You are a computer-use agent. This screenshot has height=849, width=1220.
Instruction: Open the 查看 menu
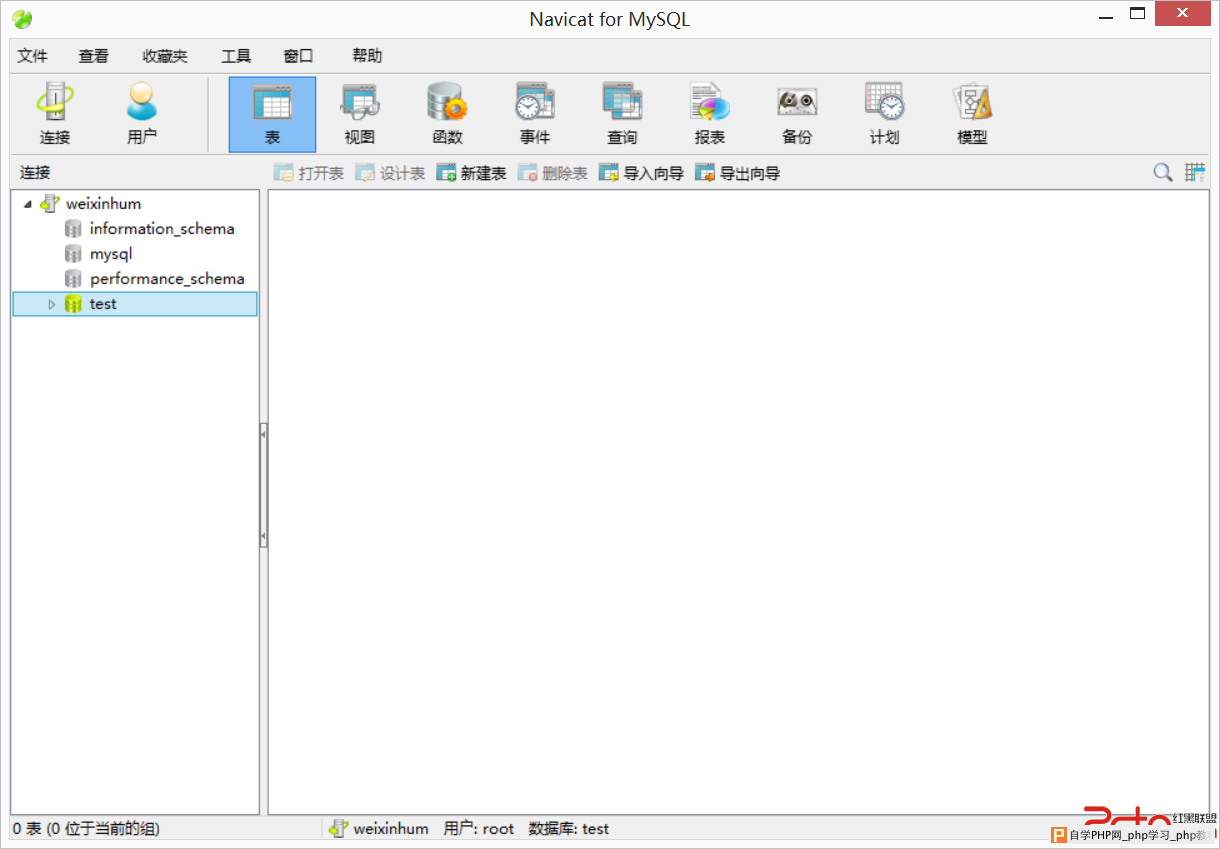pyautogui.click(x=94, y=56)
